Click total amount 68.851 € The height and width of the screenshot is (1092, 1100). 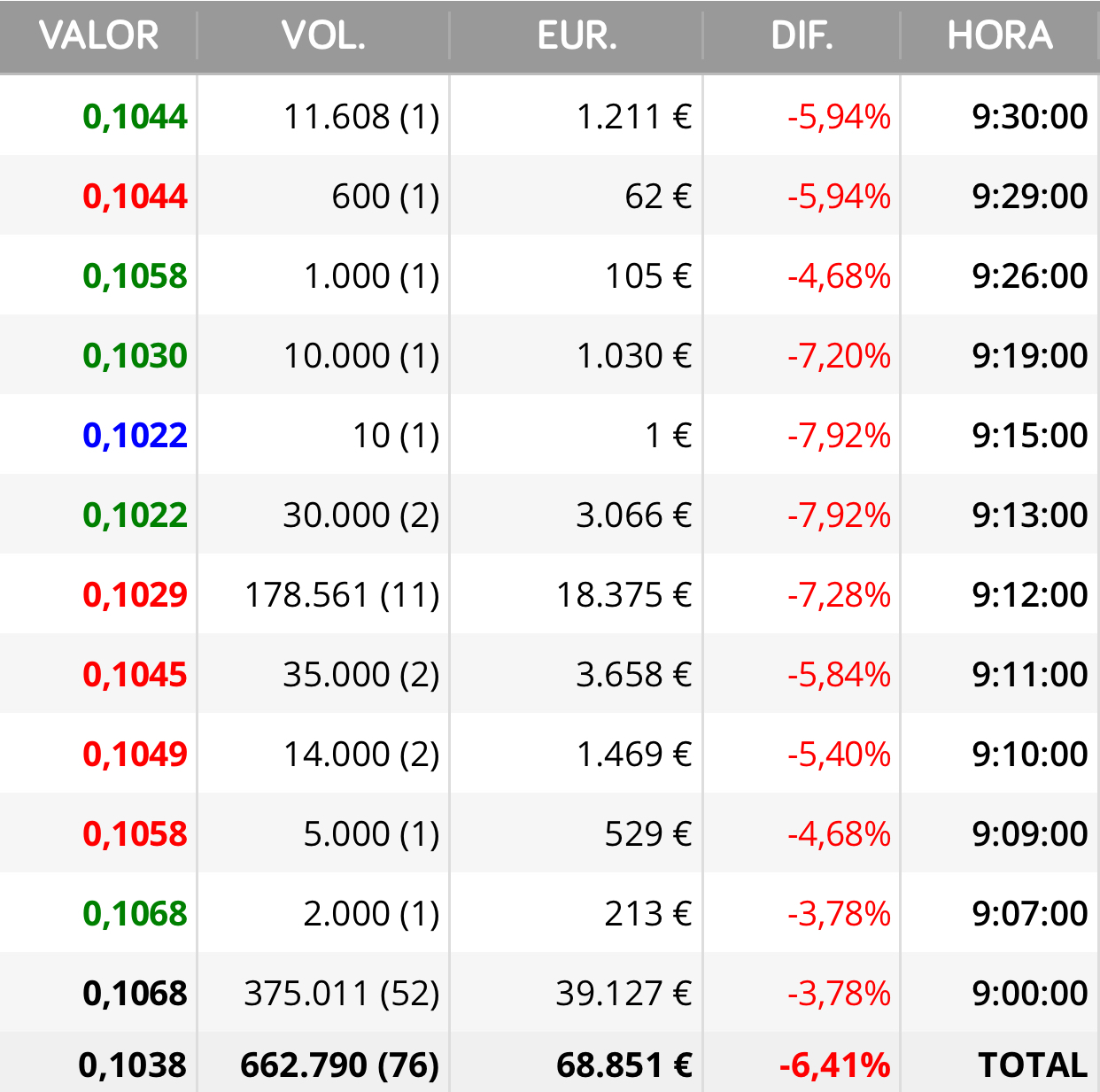[x=624, y=1065]
